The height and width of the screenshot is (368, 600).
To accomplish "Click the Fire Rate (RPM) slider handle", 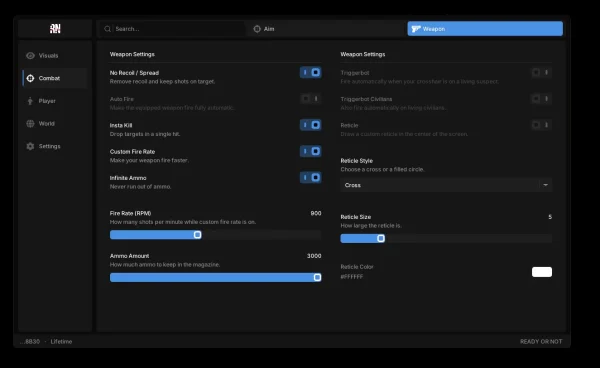I will [197, 234].
